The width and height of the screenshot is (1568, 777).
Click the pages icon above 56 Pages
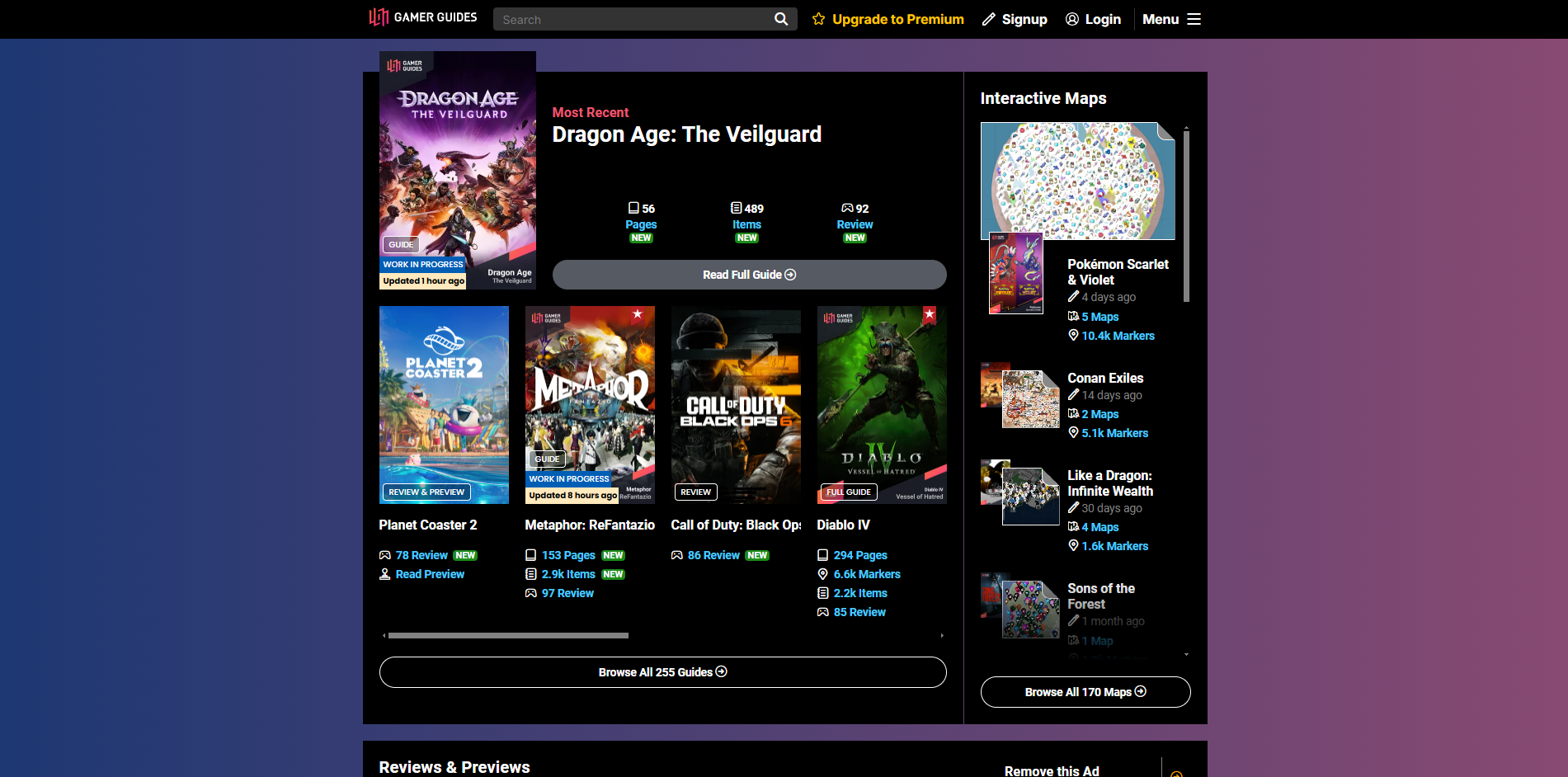point(633,208)
